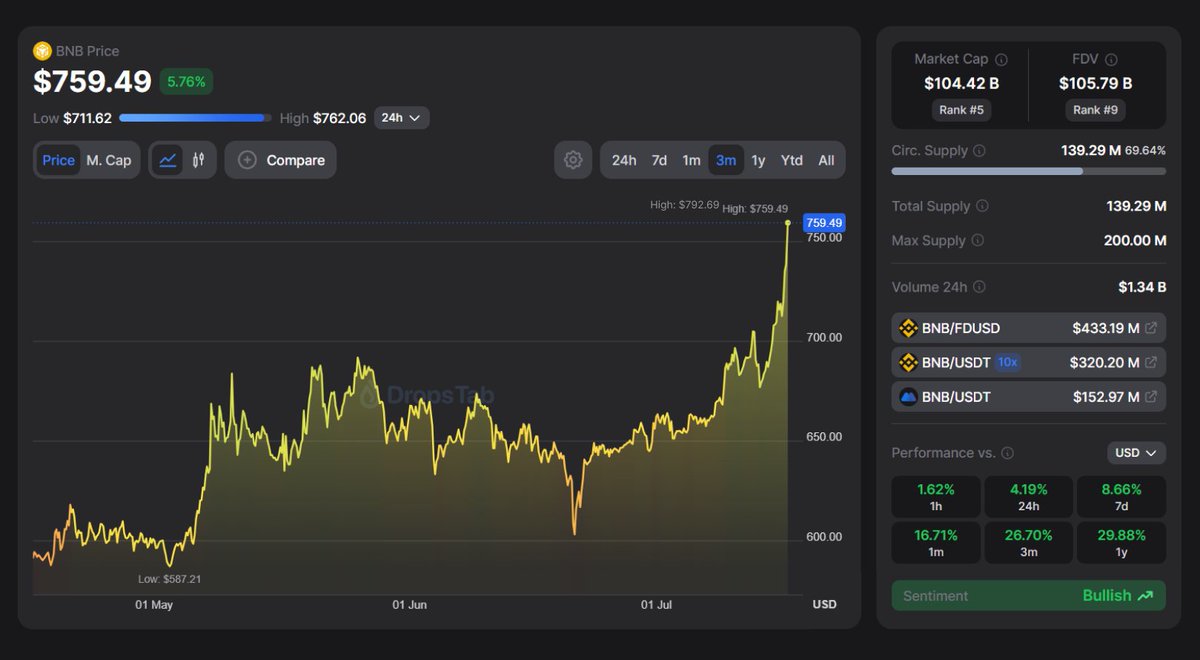
Task: Click the BNB coin logo icon
Action: (42, 51)
